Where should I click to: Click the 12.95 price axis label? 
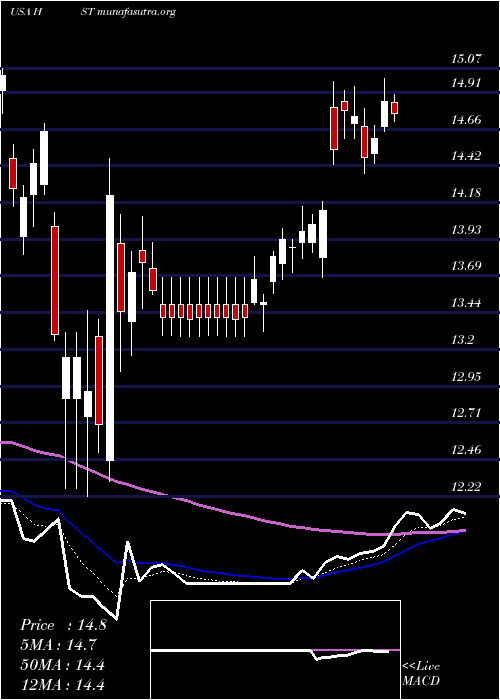click(466, 376)
